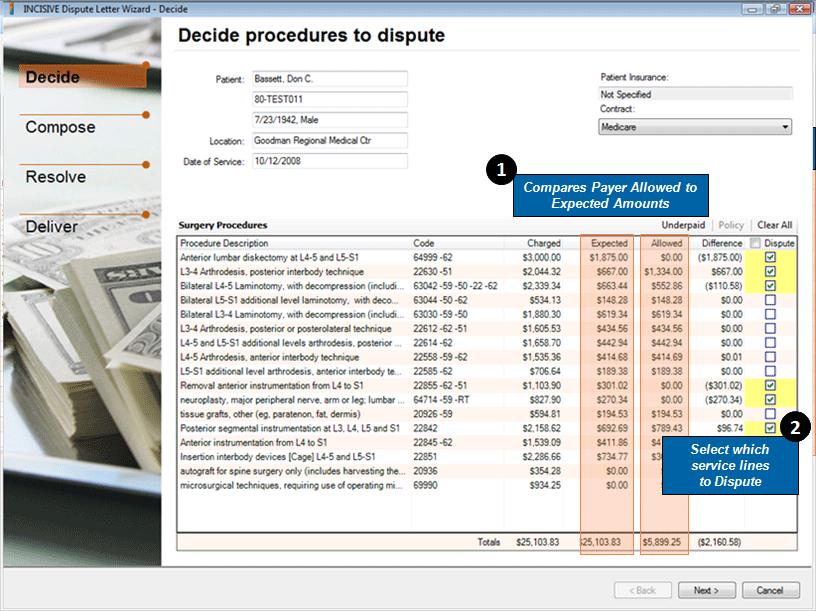This screenshot has width=816, height=611.
Task: Click the Date of Service field
Action: coord(330,161)
